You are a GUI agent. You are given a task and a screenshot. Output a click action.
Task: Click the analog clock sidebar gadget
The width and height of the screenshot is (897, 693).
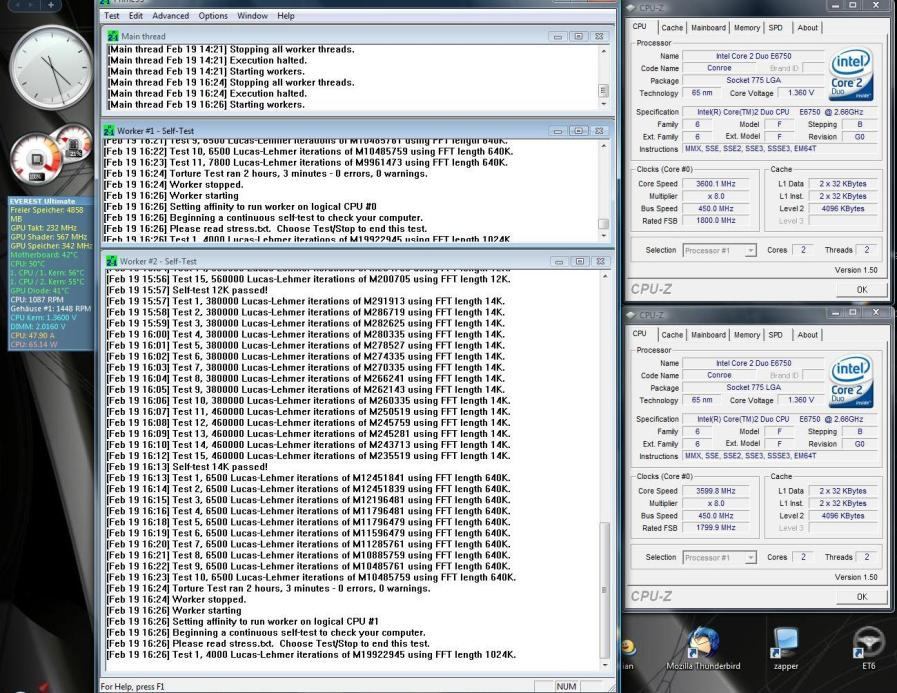(x=51, y=69)
